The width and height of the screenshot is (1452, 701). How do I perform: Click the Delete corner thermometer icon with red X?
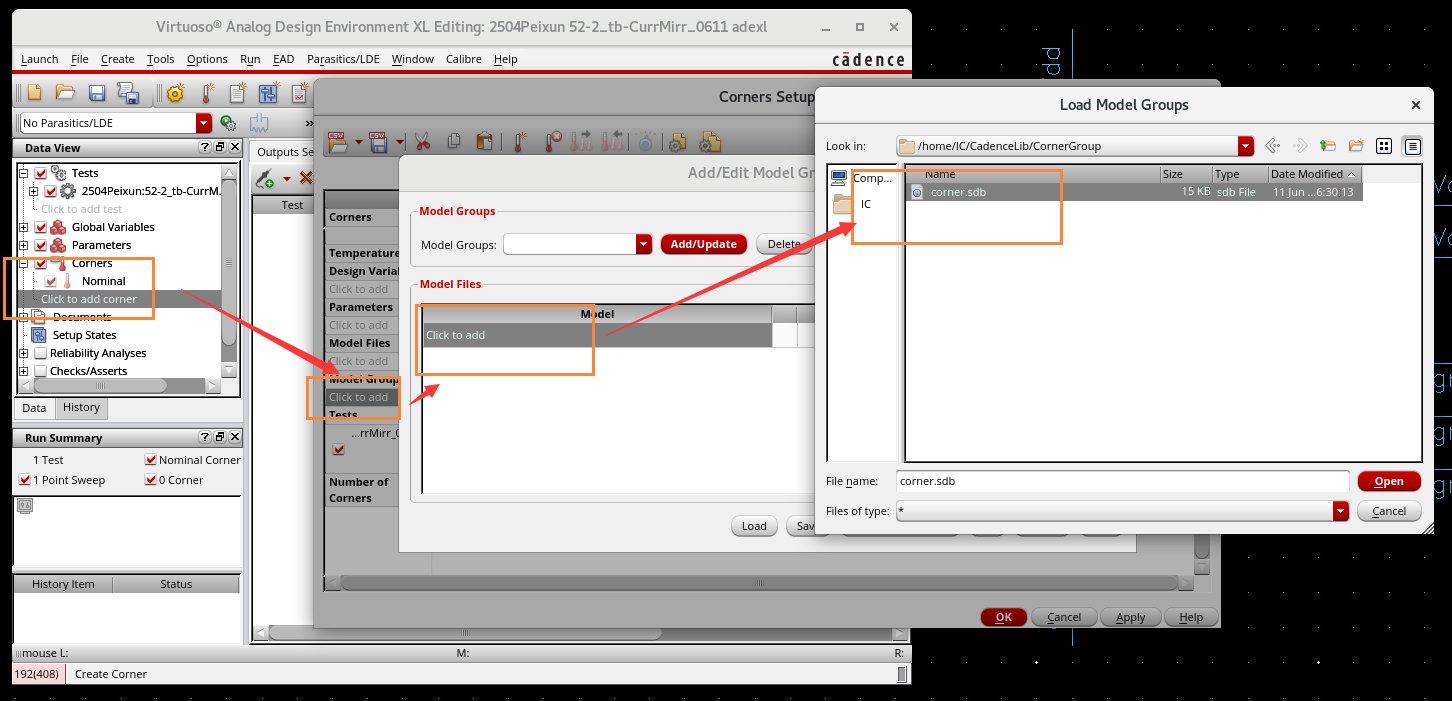[x=553, y=142]
